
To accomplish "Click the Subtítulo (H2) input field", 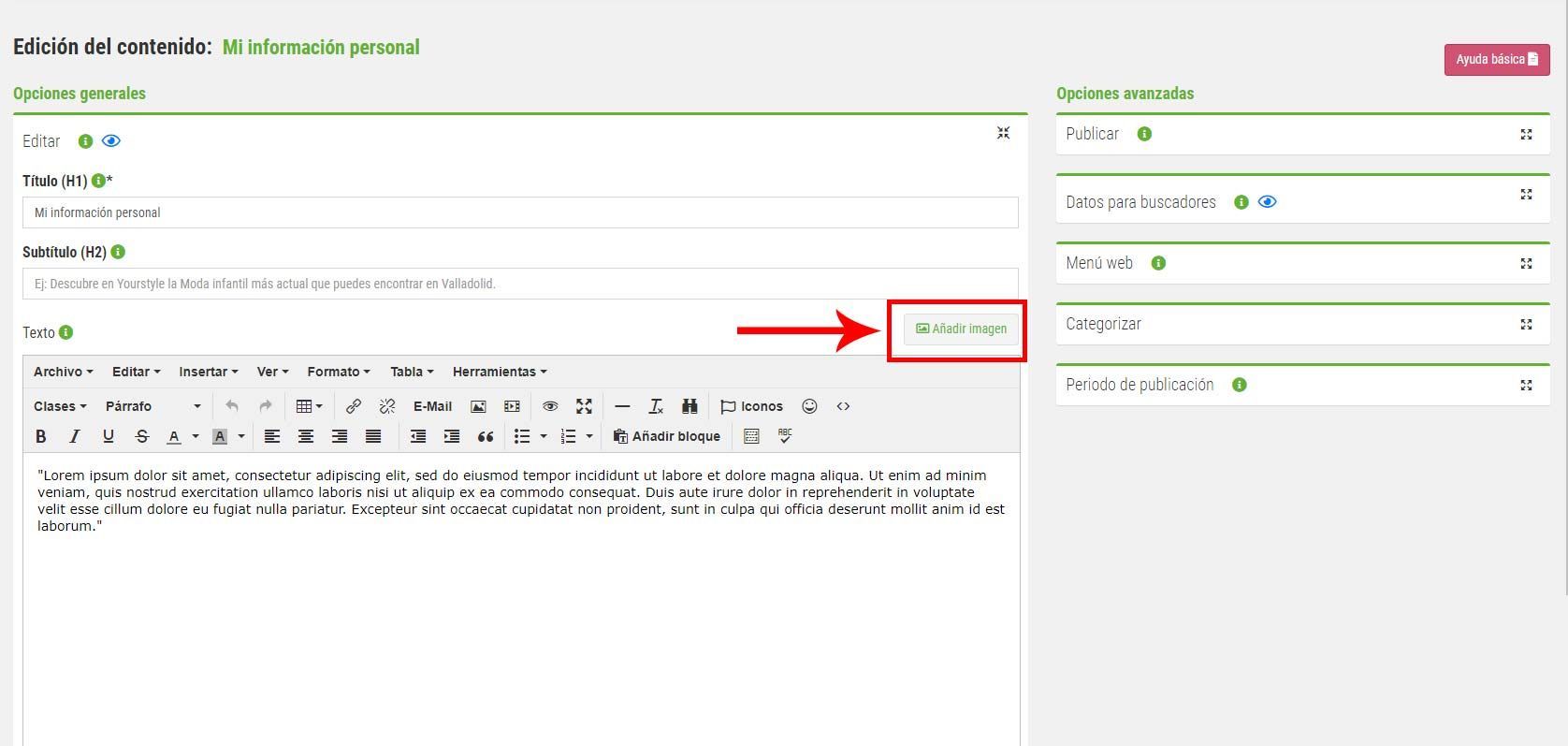I will point(520,284).
